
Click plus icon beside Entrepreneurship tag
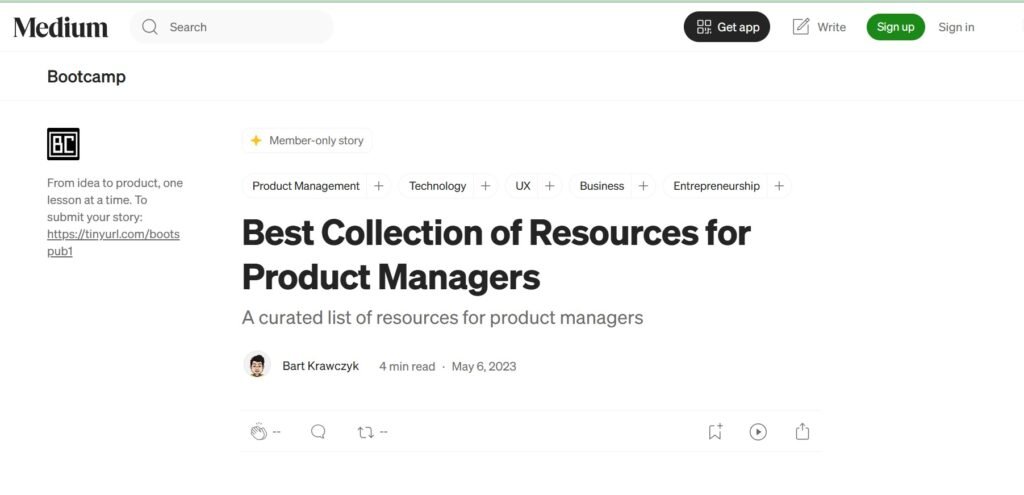[779, 186]
